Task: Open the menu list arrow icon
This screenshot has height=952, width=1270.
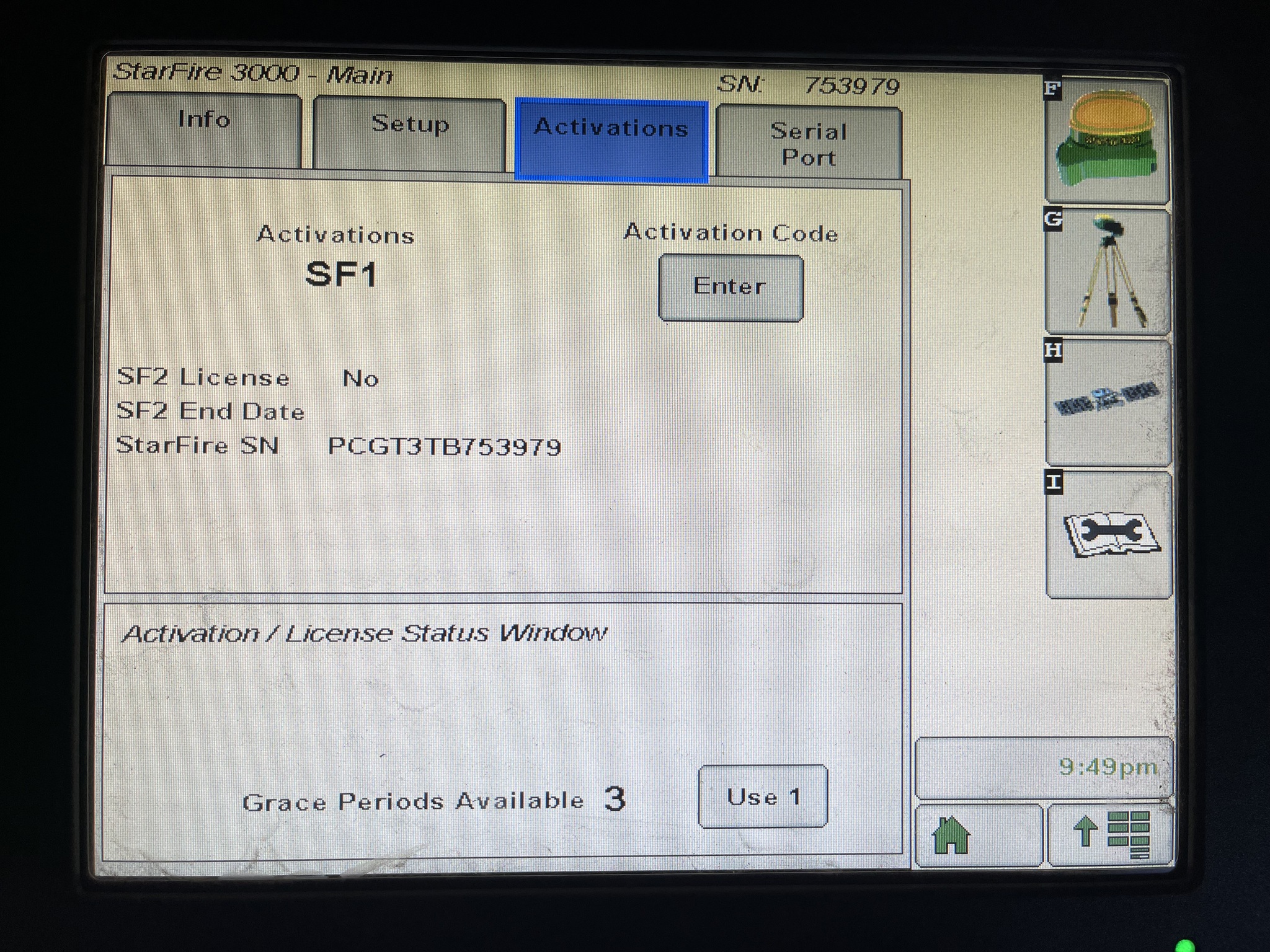Action: pos(1110,835)
